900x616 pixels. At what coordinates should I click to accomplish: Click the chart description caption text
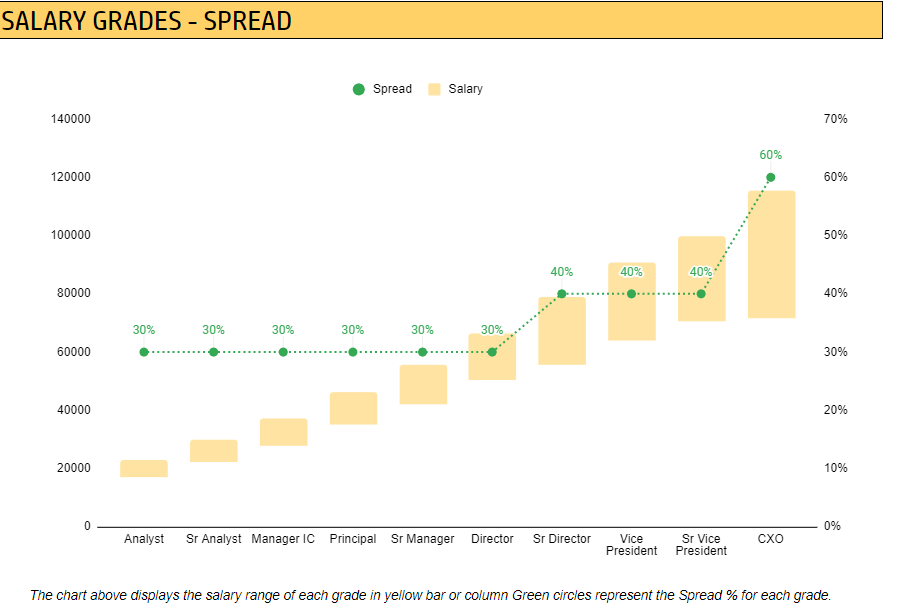(x=430, y=595)
